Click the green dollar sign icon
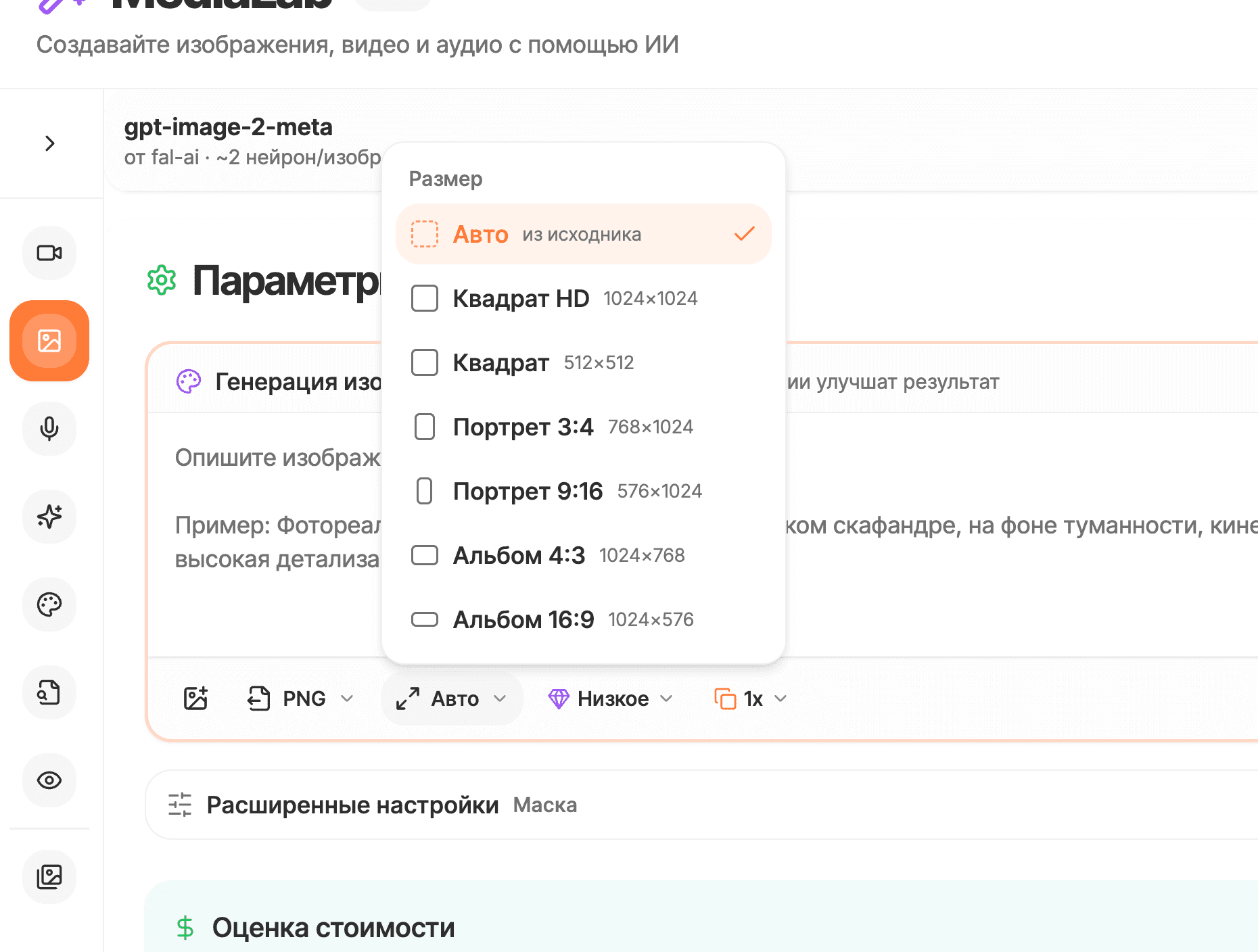 pyautogui.click(x=185, y=928)
